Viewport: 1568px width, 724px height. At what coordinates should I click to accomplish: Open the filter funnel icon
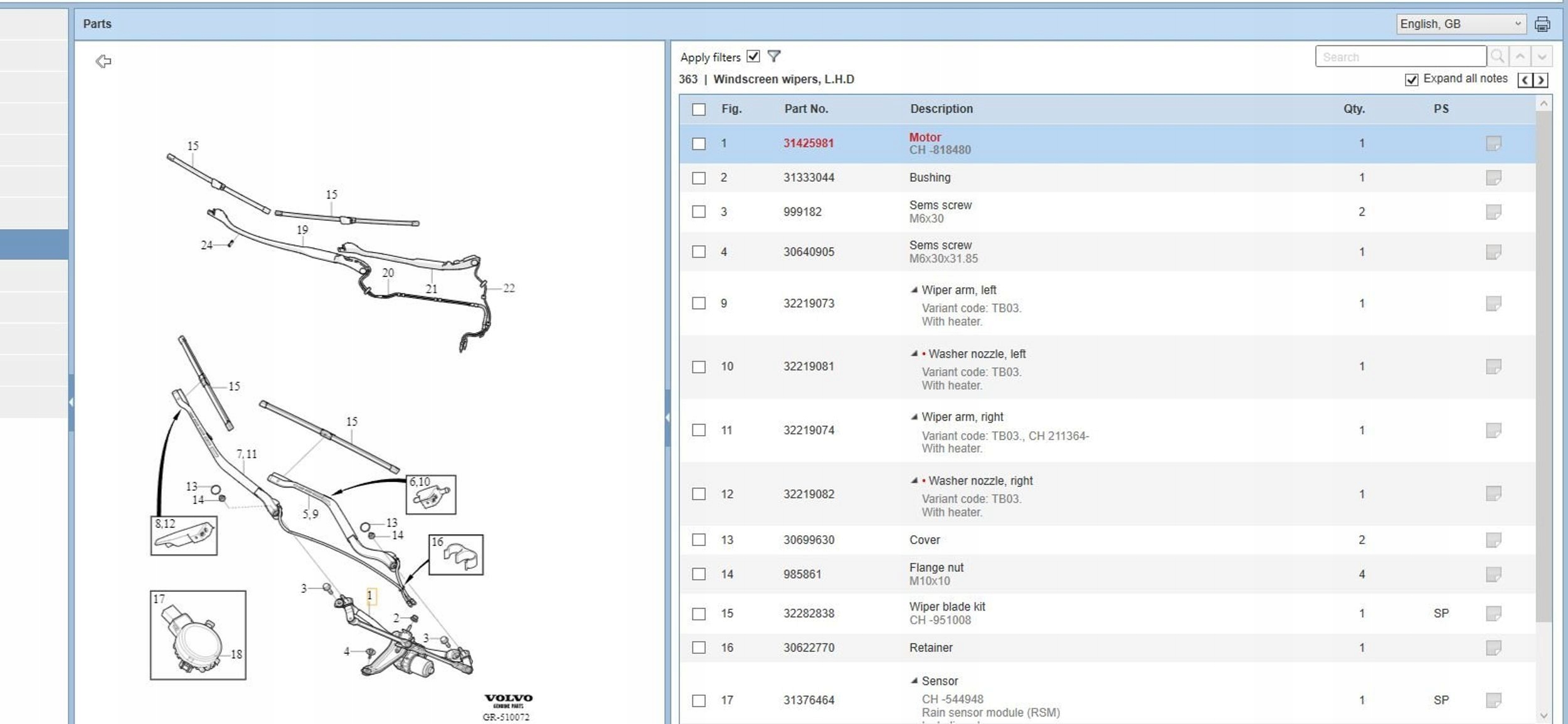tap(774, 56)
